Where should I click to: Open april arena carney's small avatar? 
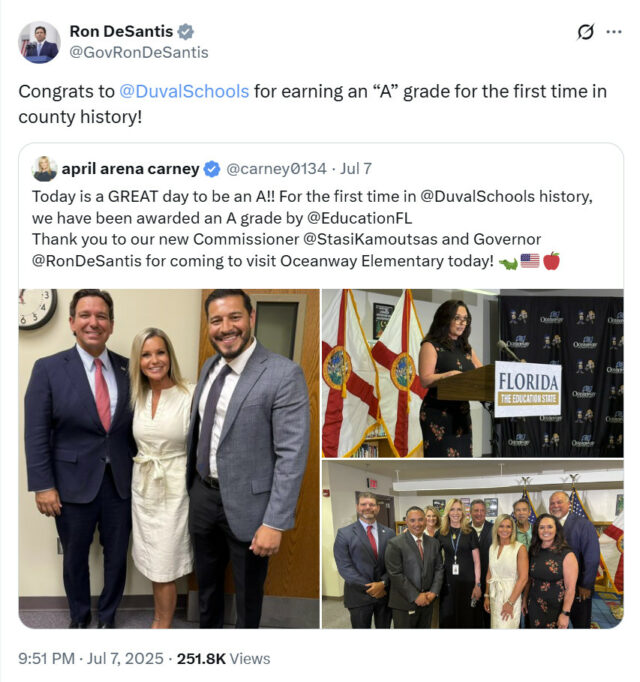coord(44,169)
